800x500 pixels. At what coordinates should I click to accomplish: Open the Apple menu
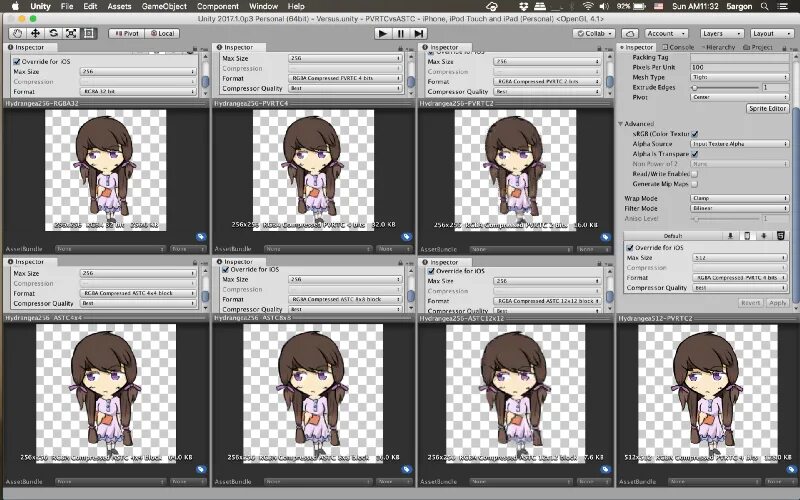pyautogui.click(x=15, y=6)
